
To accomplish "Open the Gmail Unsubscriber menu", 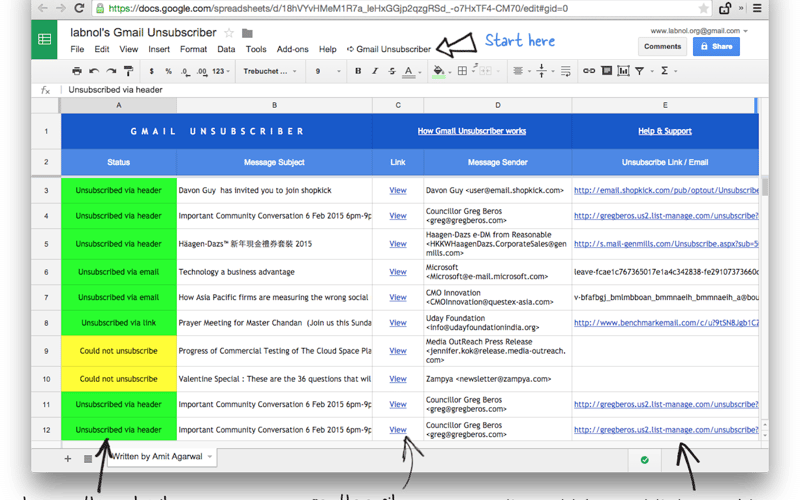I will click(389, 49).
